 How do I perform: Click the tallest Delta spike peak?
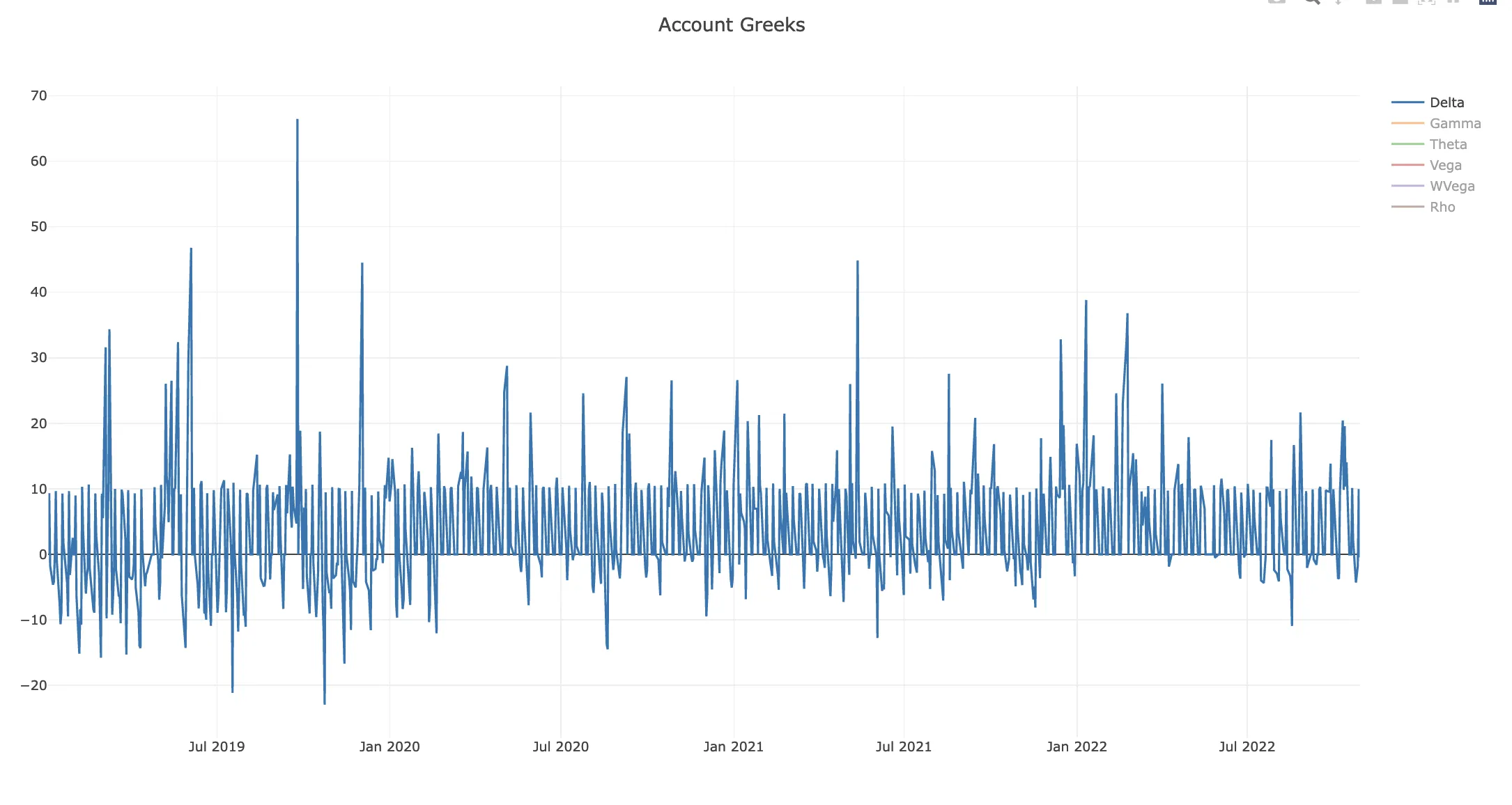pyautogui.click(x=298, y=120)
